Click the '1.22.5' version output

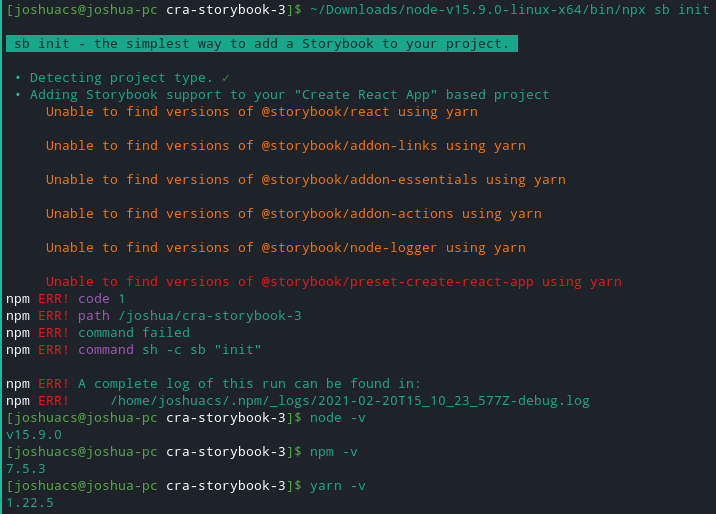pos(30,503)
